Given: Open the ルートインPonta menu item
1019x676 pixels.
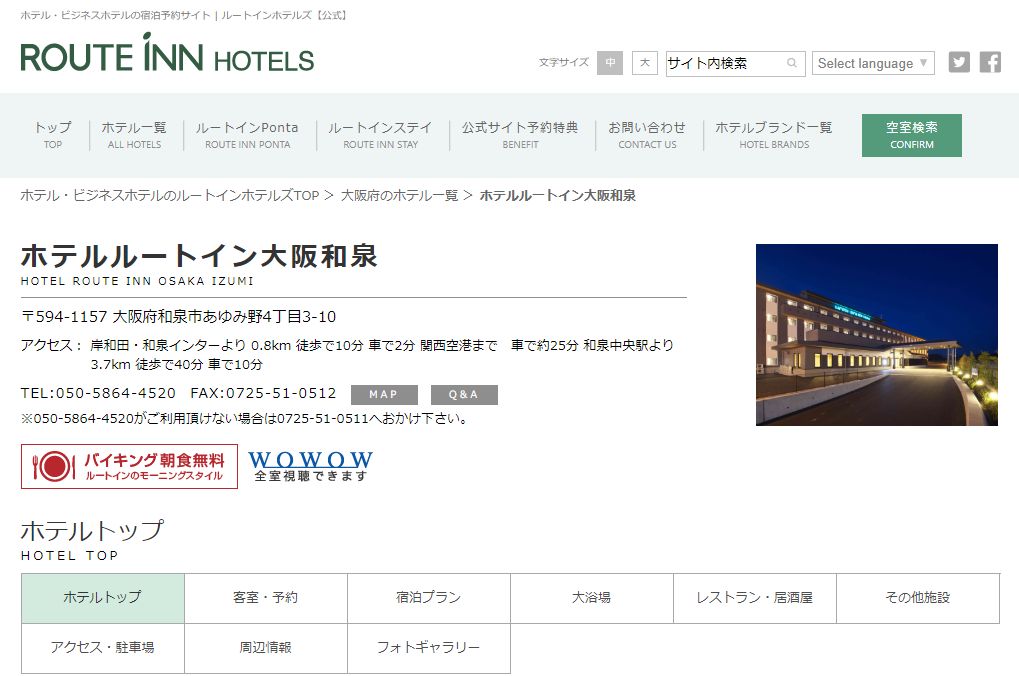Looking at the screenshot, I should point(248,135).
